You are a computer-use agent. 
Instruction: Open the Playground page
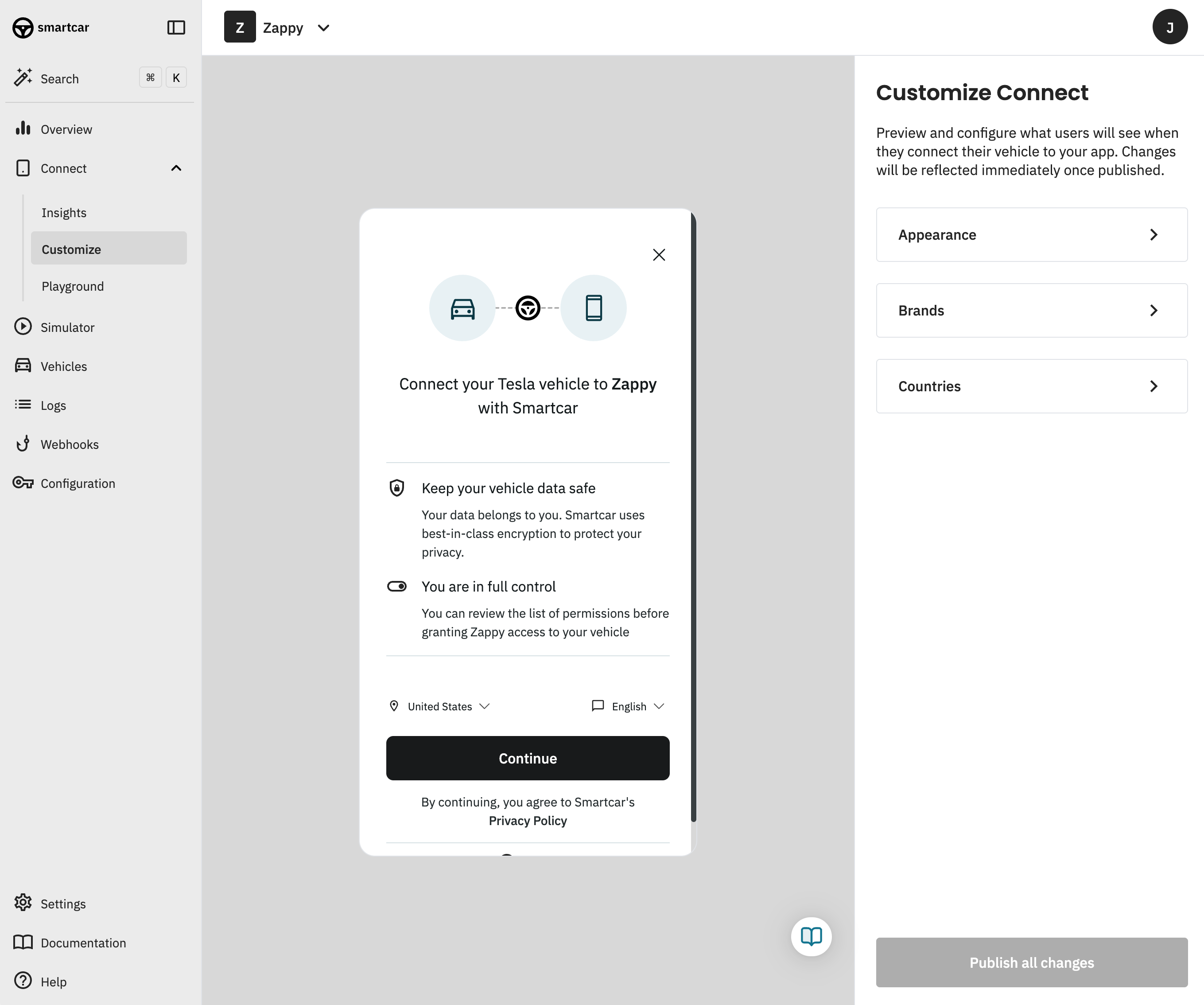tap(73, 286)
